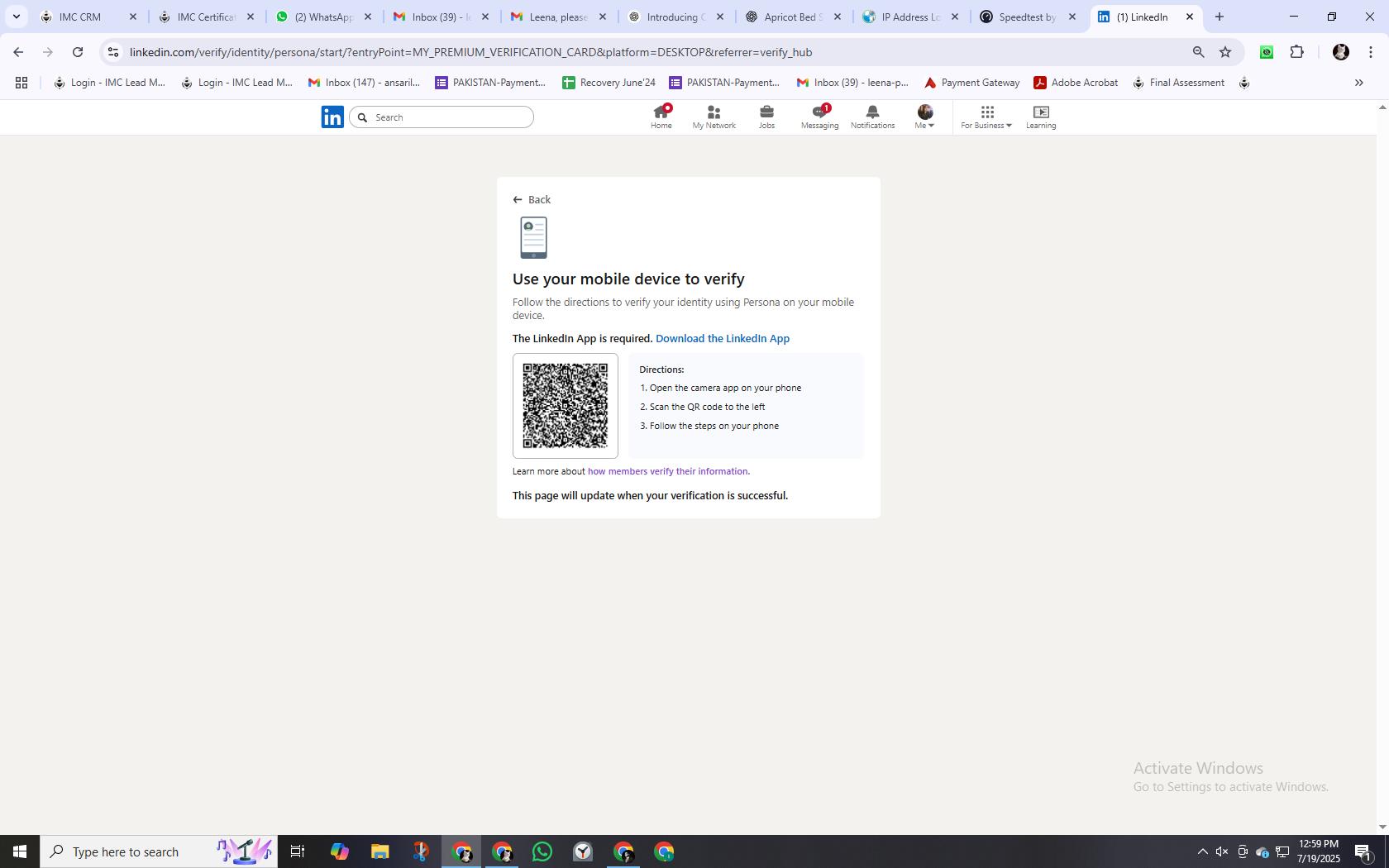Open a new browser tab
Screen dimensions: 1389x868
pyautogui.click(x=1219, y=17)
